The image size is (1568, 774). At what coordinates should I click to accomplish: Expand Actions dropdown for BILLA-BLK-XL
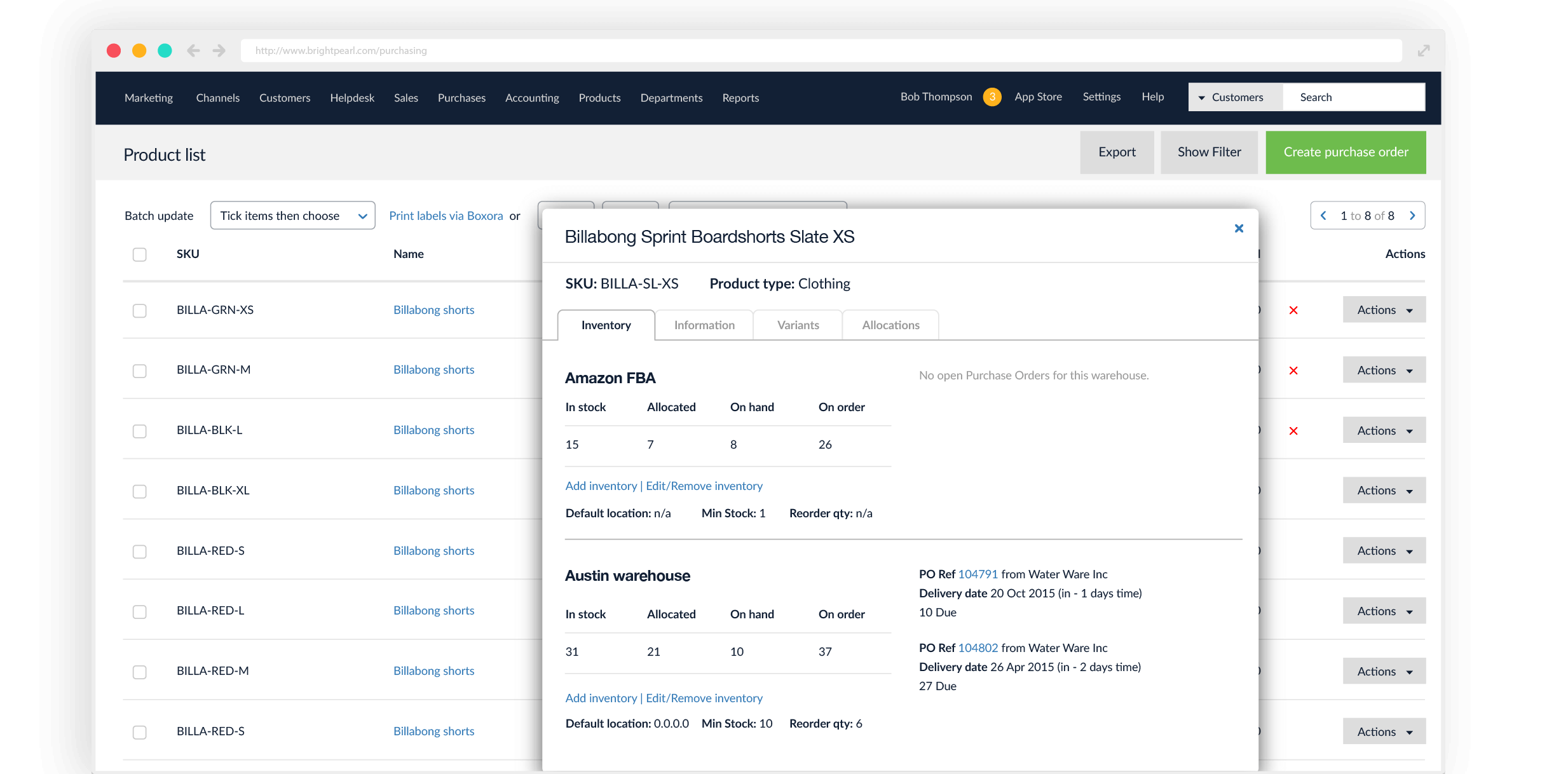click(x=1384, y=491)
